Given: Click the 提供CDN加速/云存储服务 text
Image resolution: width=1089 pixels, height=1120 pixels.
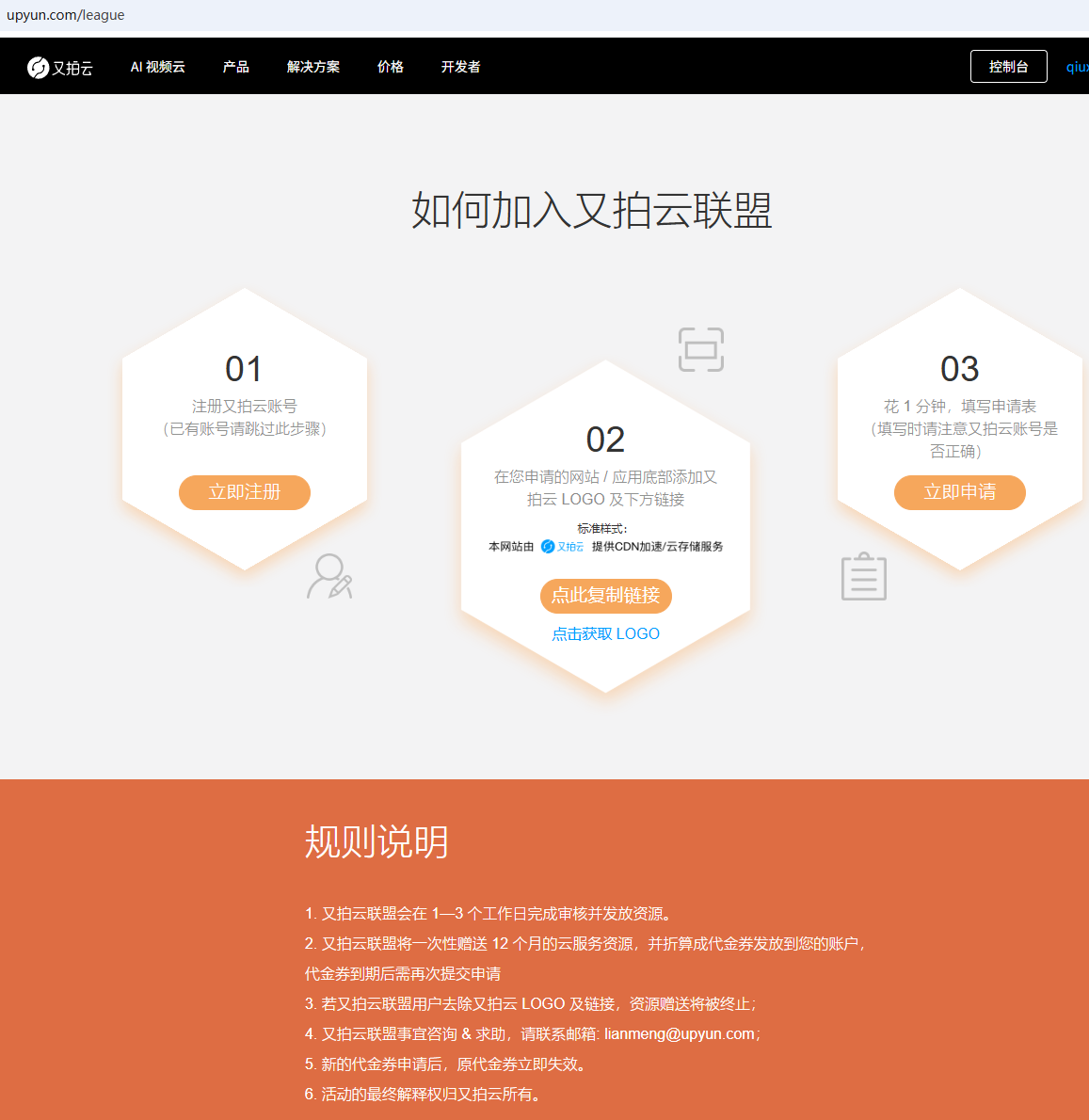Looking at the screenshot, I should tap(657, 547).
